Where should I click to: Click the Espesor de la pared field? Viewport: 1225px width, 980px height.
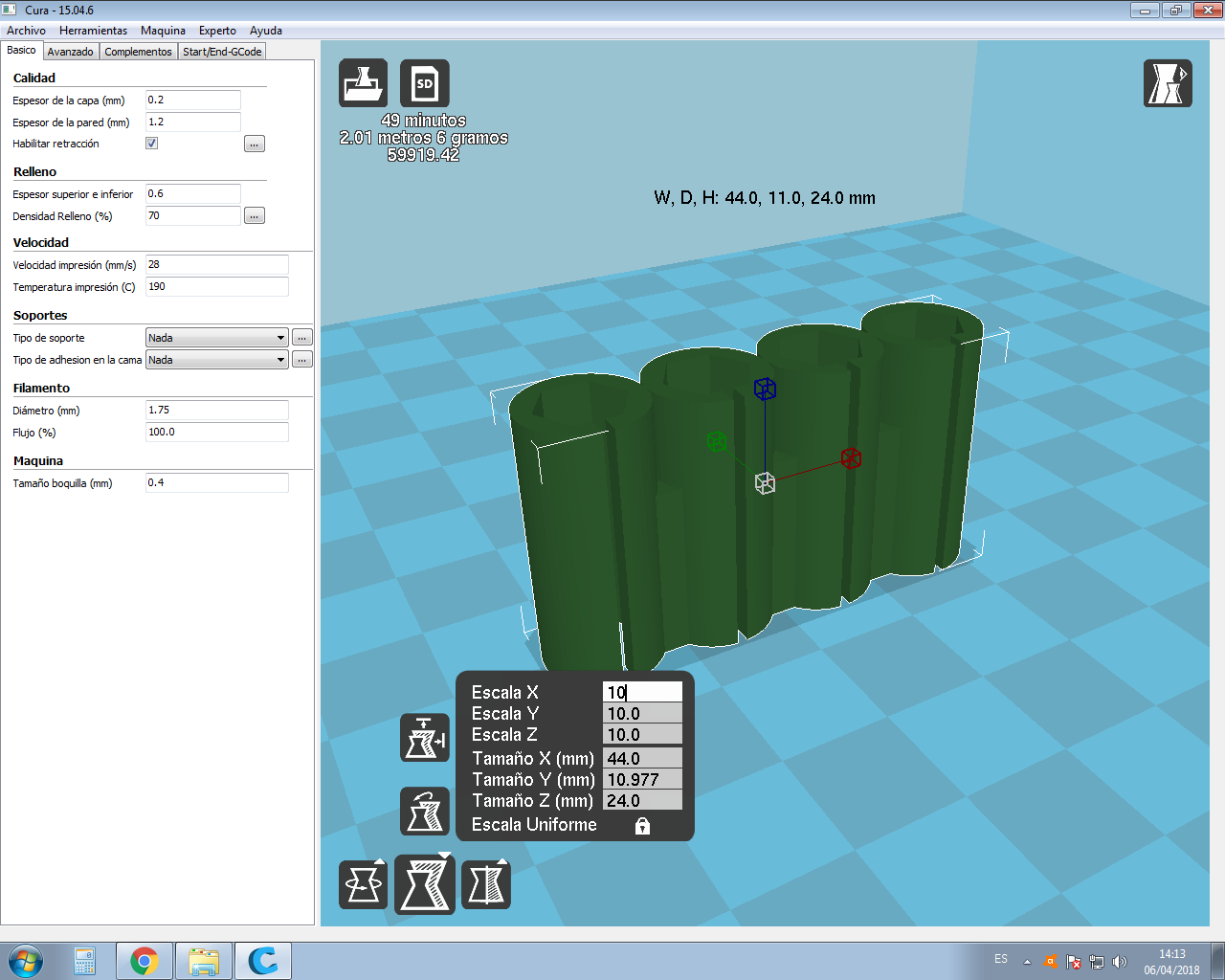click(x=193, y=122)
